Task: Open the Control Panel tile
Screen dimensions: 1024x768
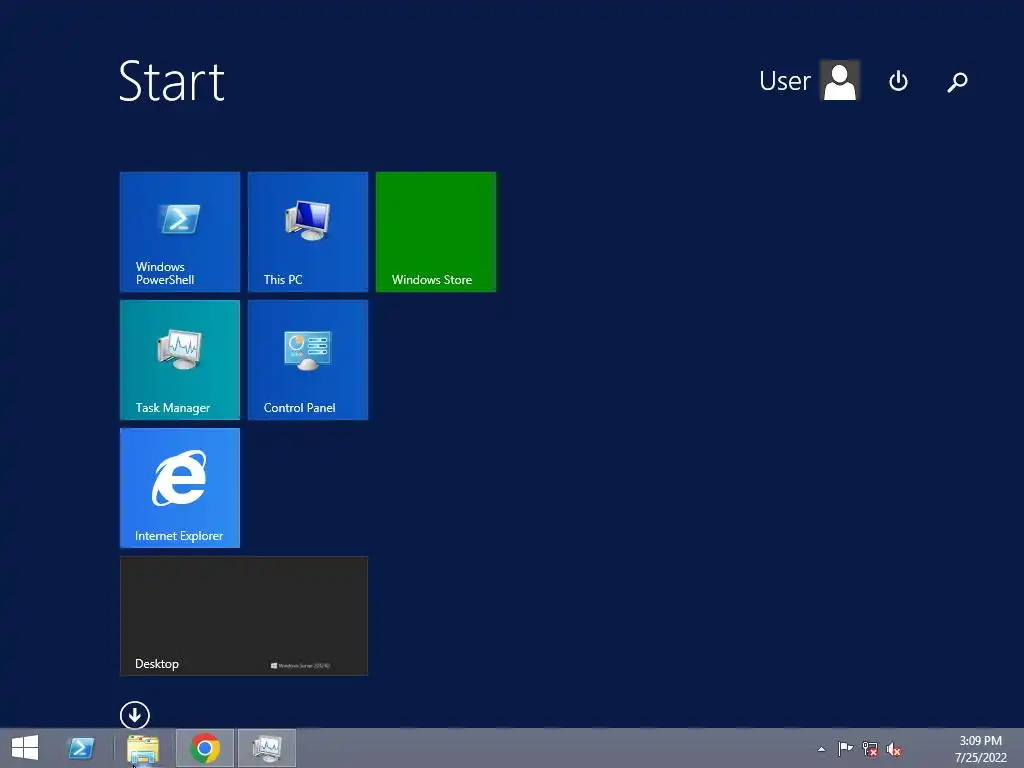Action: [308, 360]
